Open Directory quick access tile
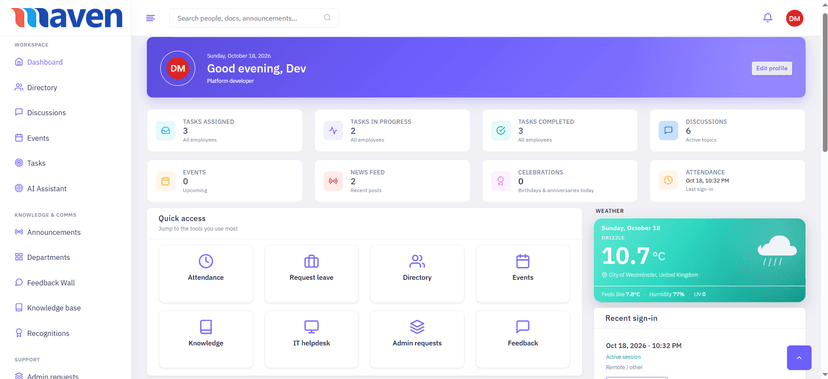828x379 pixels. coord(417,273)
